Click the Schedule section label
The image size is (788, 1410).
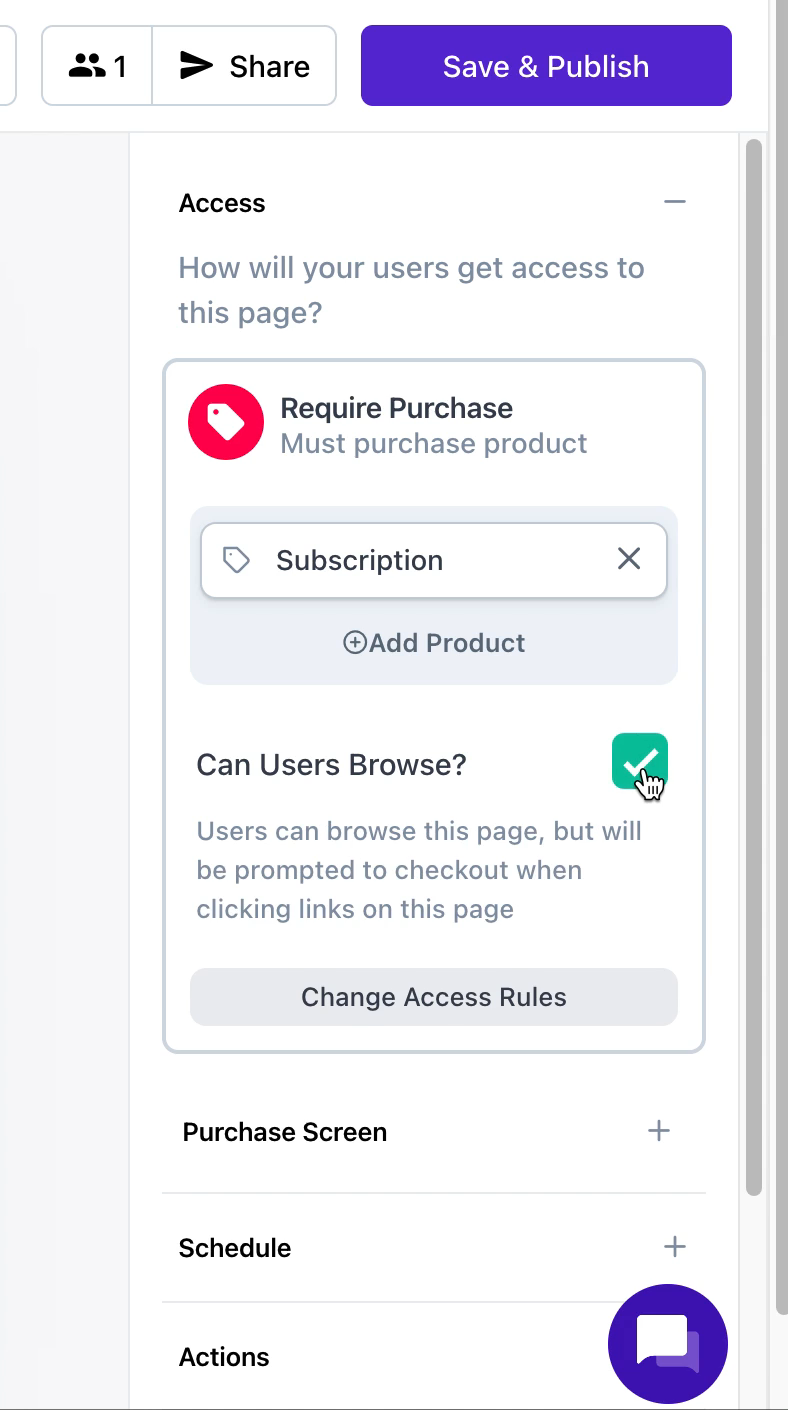tap(235, 1248)
